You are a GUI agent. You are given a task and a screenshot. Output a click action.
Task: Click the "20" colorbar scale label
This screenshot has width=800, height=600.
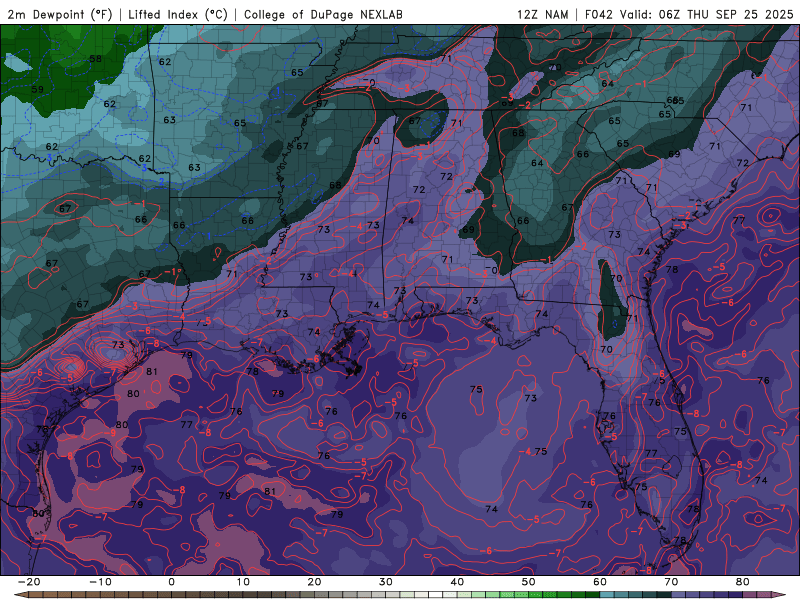[x=314, y=582]
